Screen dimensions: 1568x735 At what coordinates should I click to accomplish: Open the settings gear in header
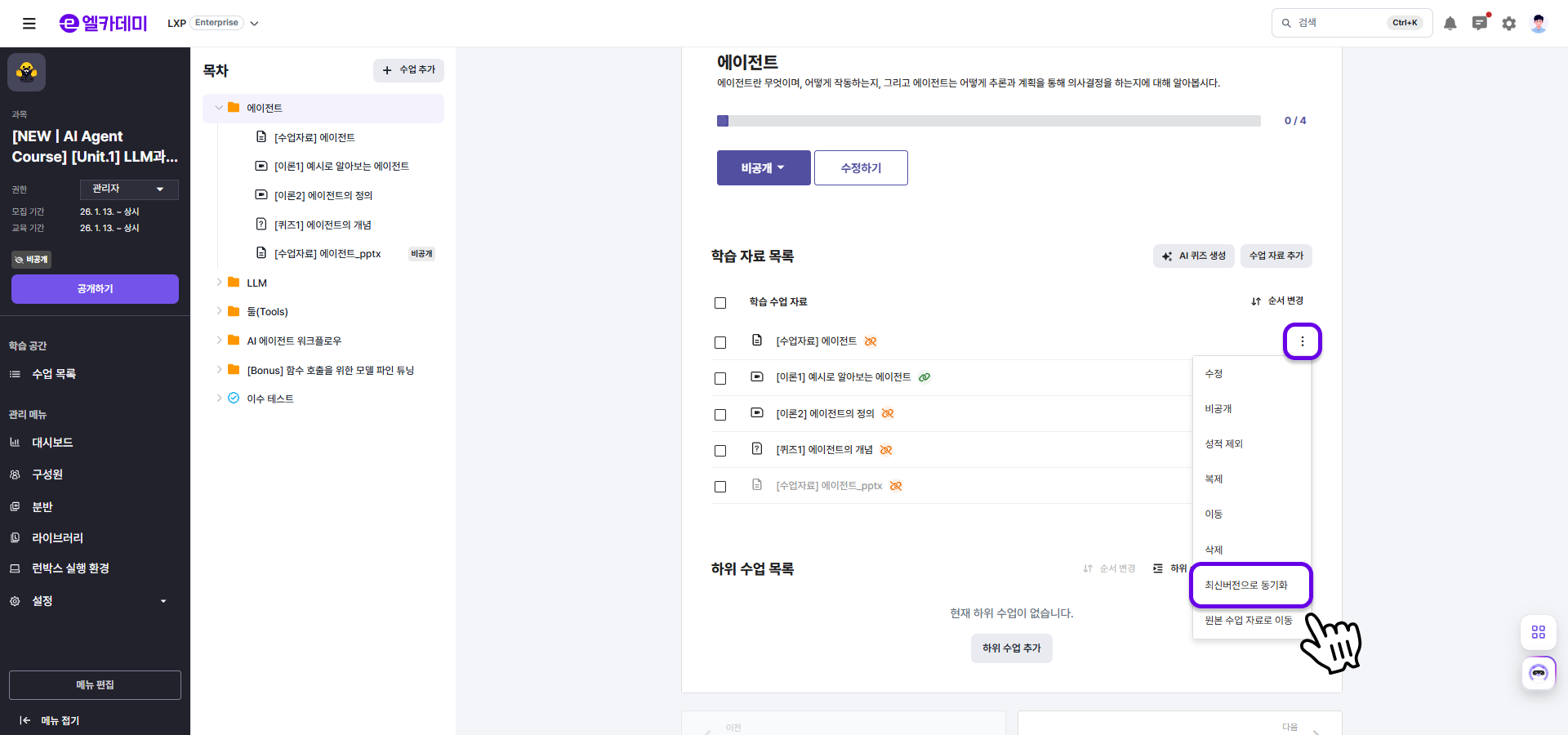point(1508,24)
